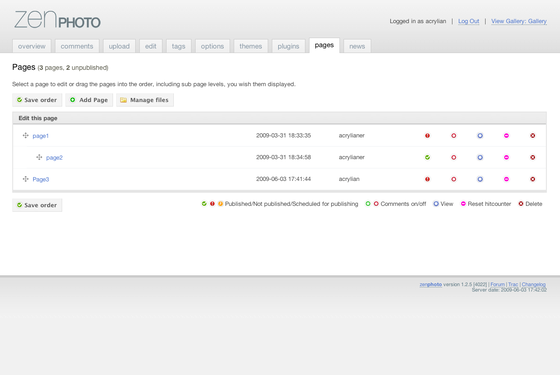The image size is (560, 375).
Task: Open the themes tab
Action: tap(251, 46)
